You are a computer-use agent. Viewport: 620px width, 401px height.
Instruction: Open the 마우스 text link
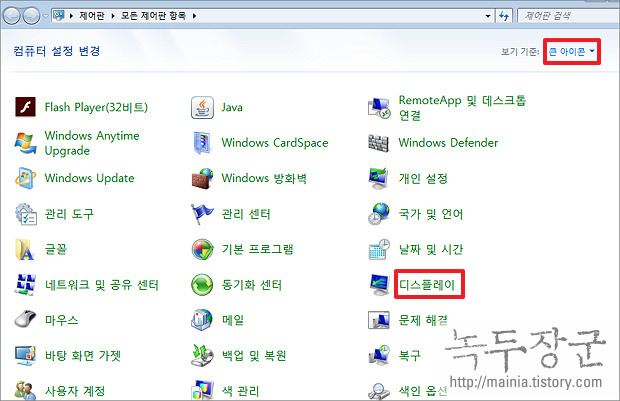tap(62, 320)
